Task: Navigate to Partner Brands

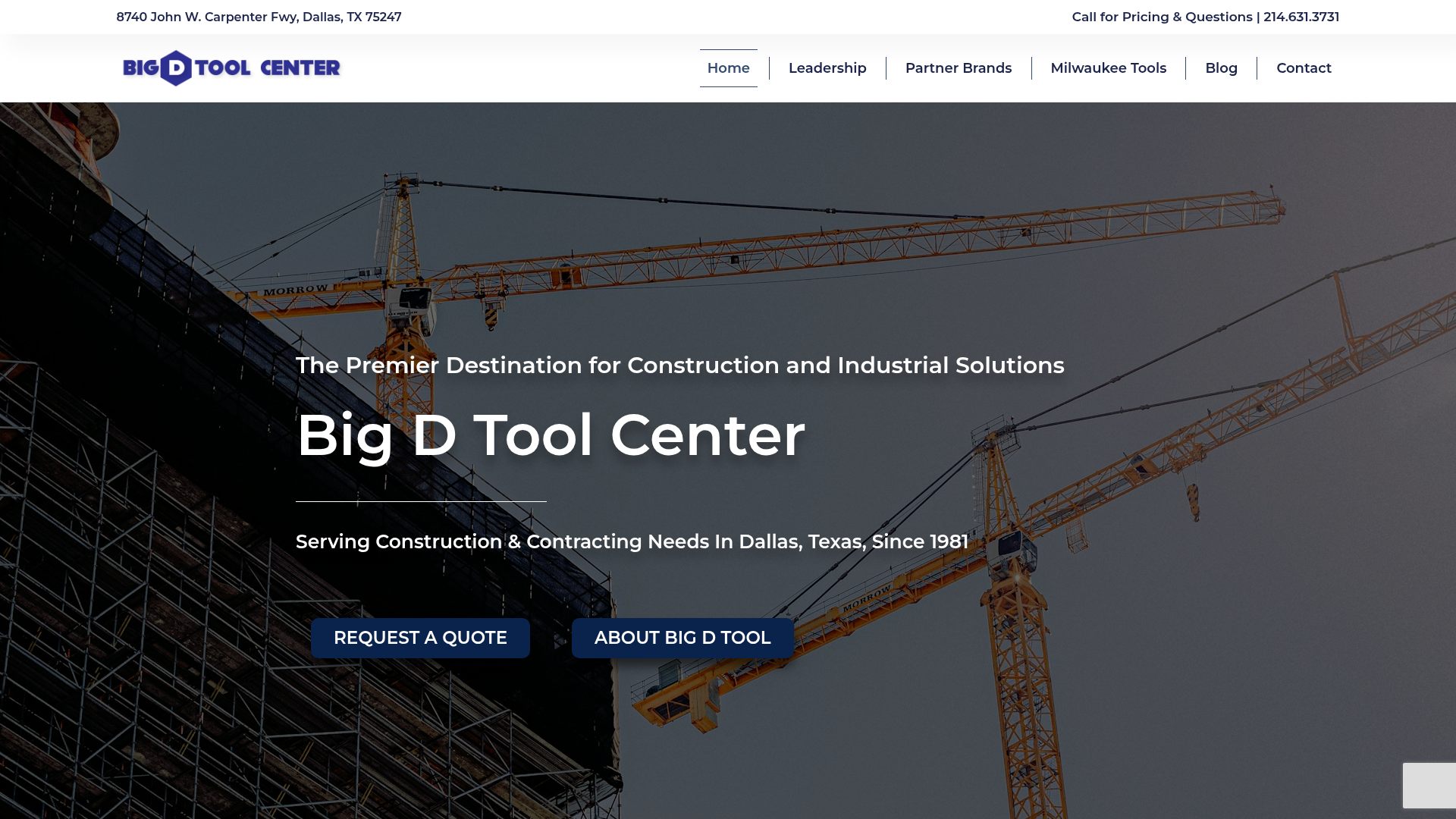Action: point(958,67)
